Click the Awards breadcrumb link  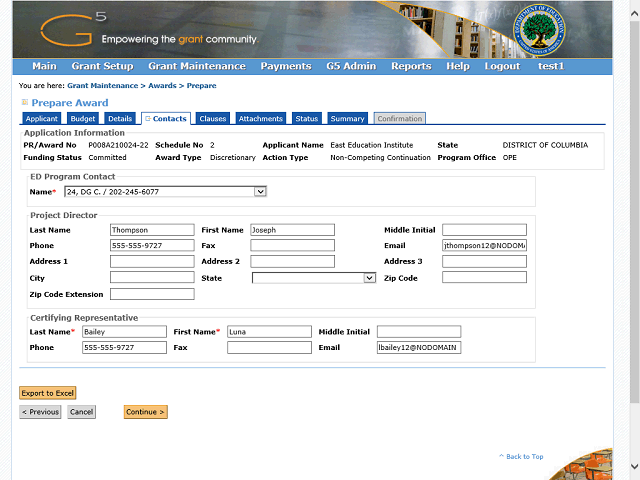click(164, 86)
